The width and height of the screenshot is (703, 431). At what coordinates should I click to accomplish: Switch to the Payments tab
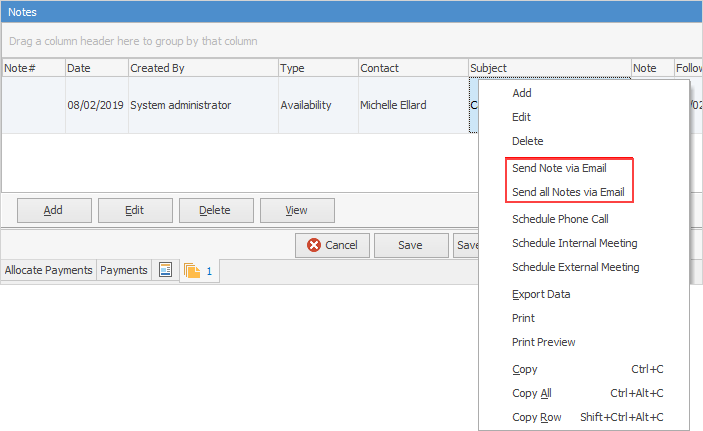click(124, 270)
